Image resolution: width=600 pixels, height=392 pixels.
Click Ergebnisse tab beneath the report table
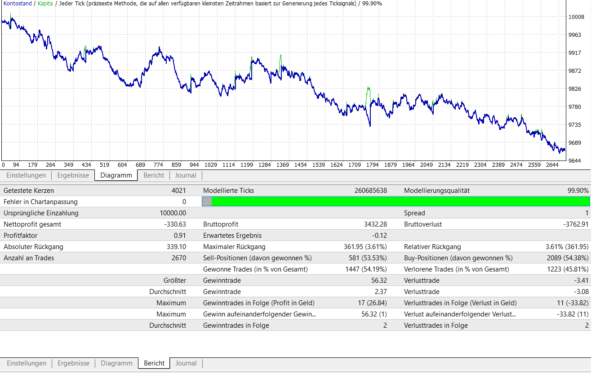pyautogui.click(x=73, y=363)
